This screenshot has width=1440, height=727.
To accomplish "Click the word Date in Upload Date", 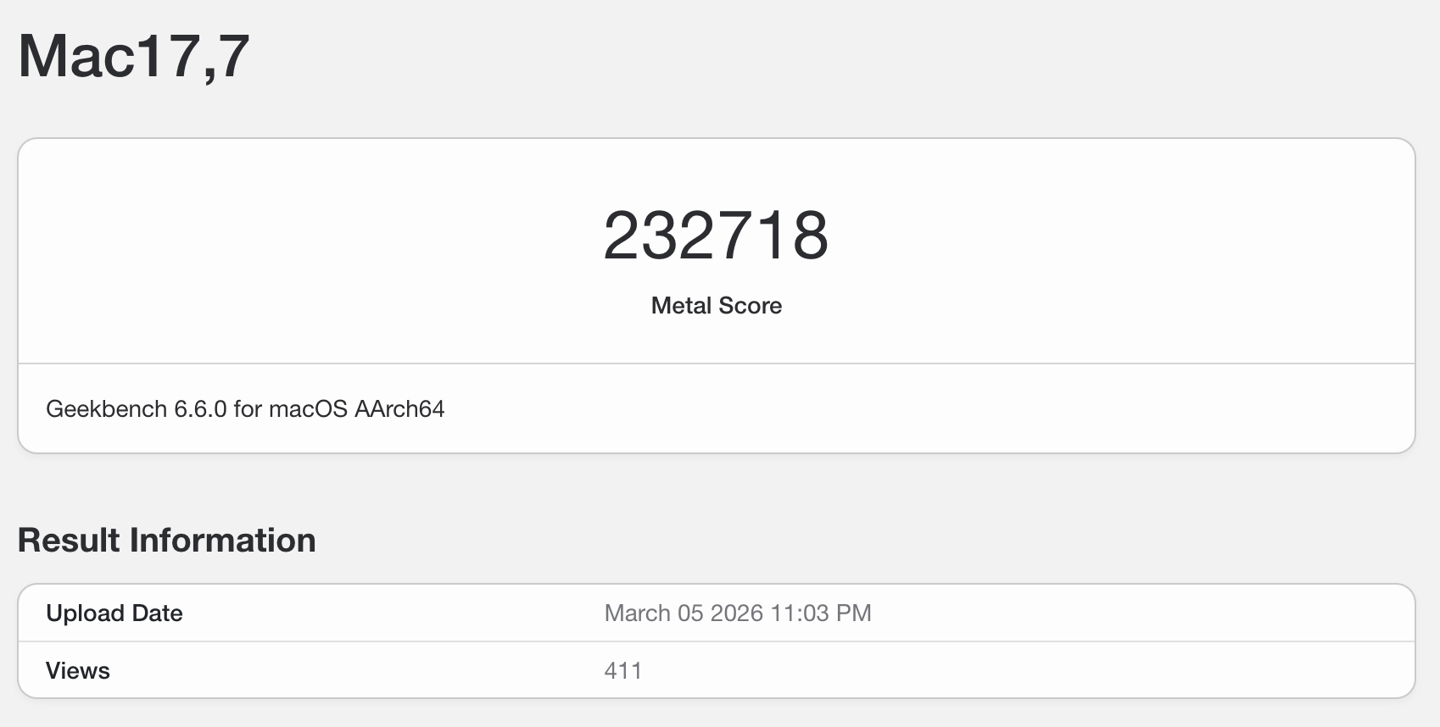I will 159,613.
